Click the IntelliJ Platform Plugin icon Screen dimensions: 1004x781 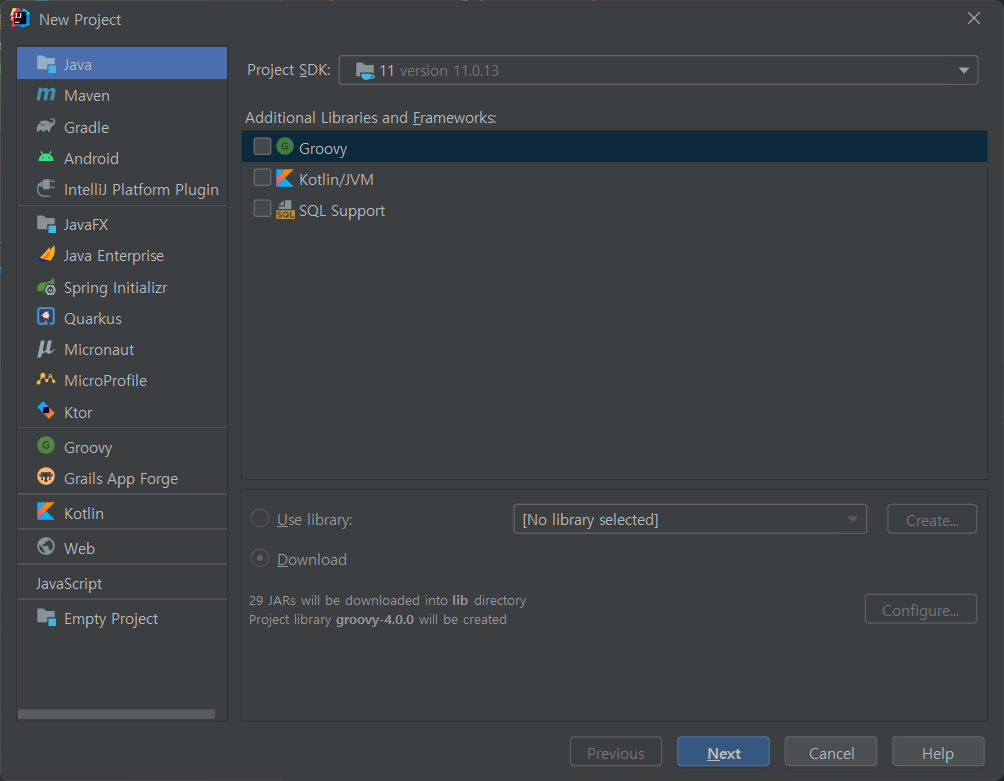[x=46, y=188]
